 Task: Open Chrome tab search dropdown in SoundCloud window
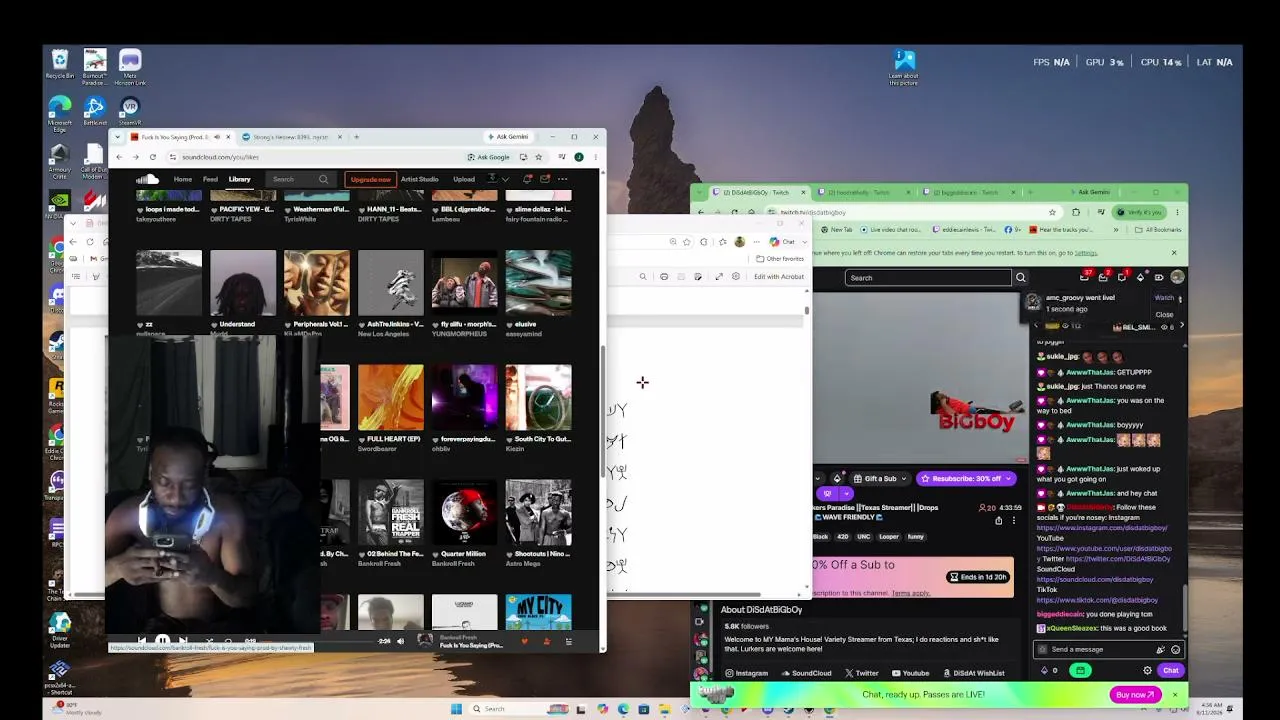118,137
